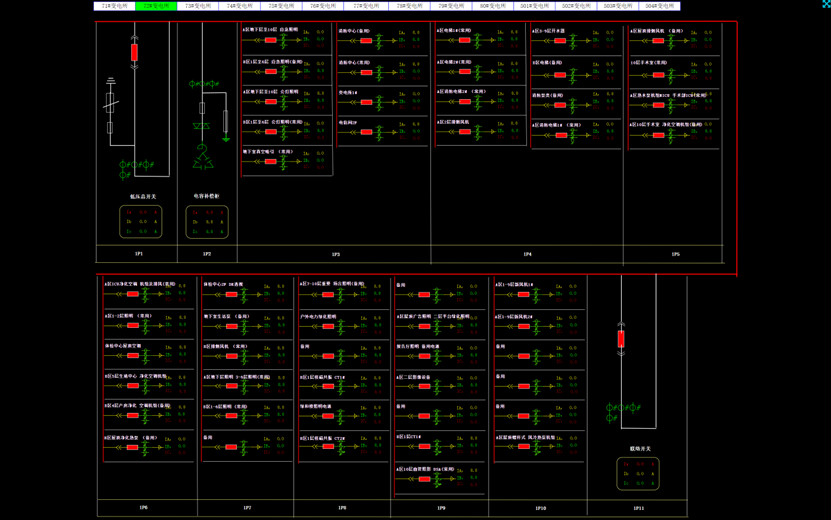Image resolution: width=831 pixels, height=520 pixels.
Task: Click the capacitor compensation triangle symbol in 1P2
Action: tap(204, 159)
